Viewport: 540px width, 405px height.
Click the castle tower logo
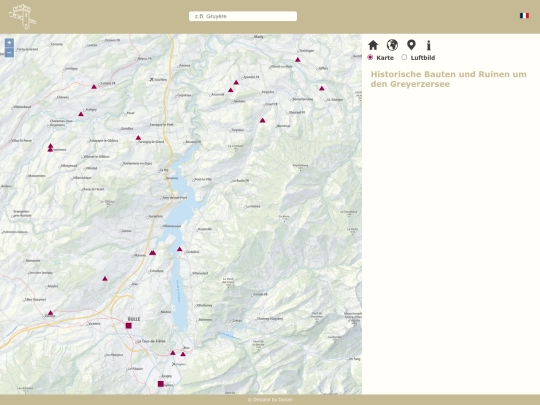22,16
